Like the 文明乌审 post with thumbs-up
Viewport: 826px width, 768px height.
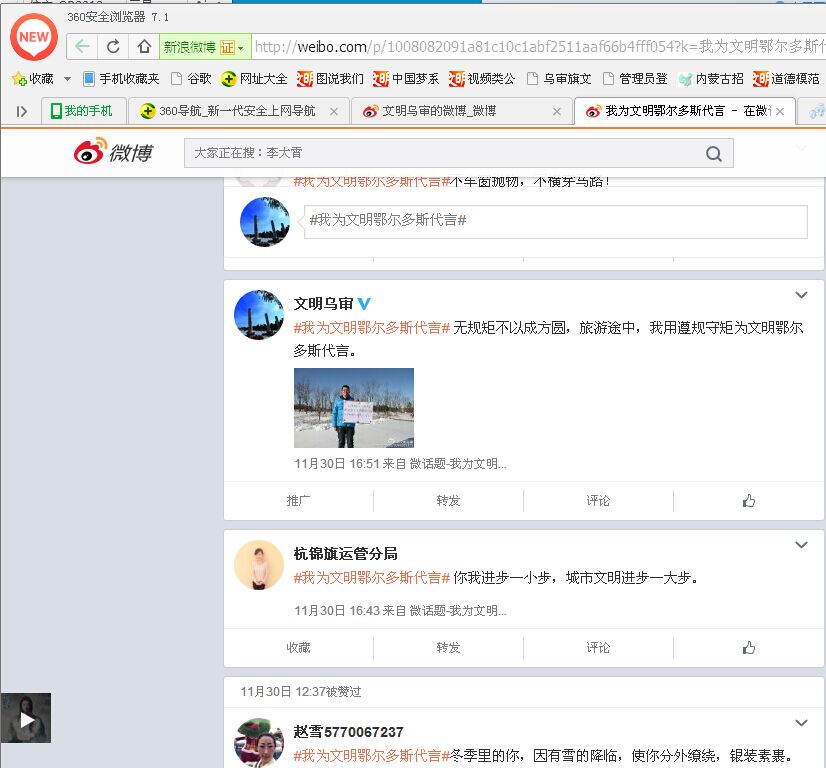pyautogui.click(x=749, y=500)
